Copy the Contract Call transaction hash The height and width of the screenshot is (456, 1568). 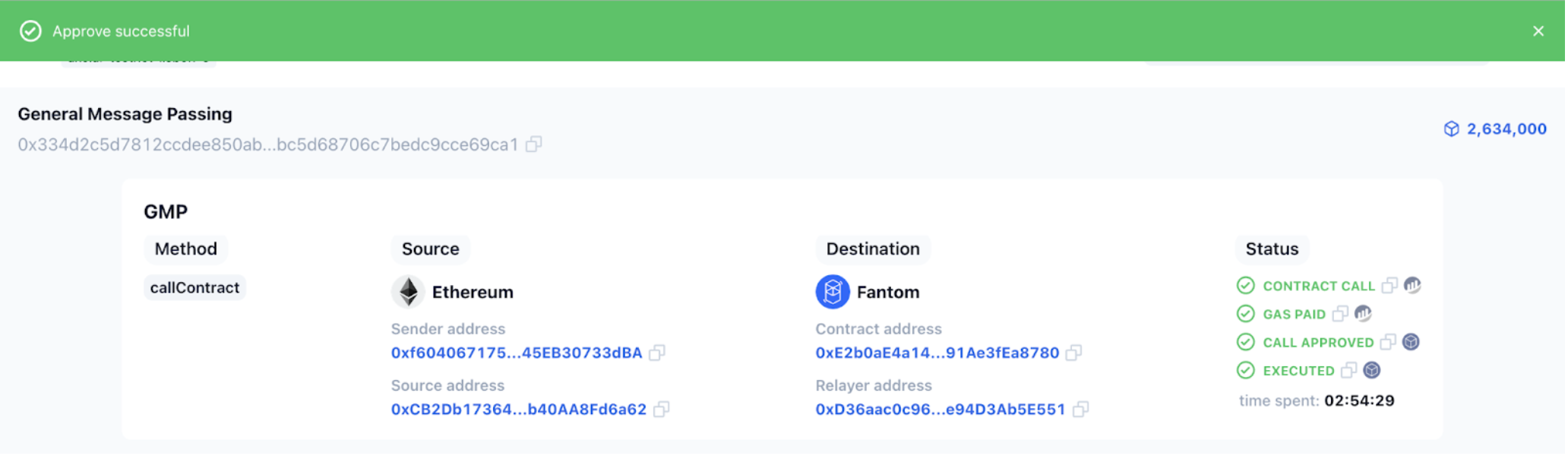click(x=1389, y=286)
